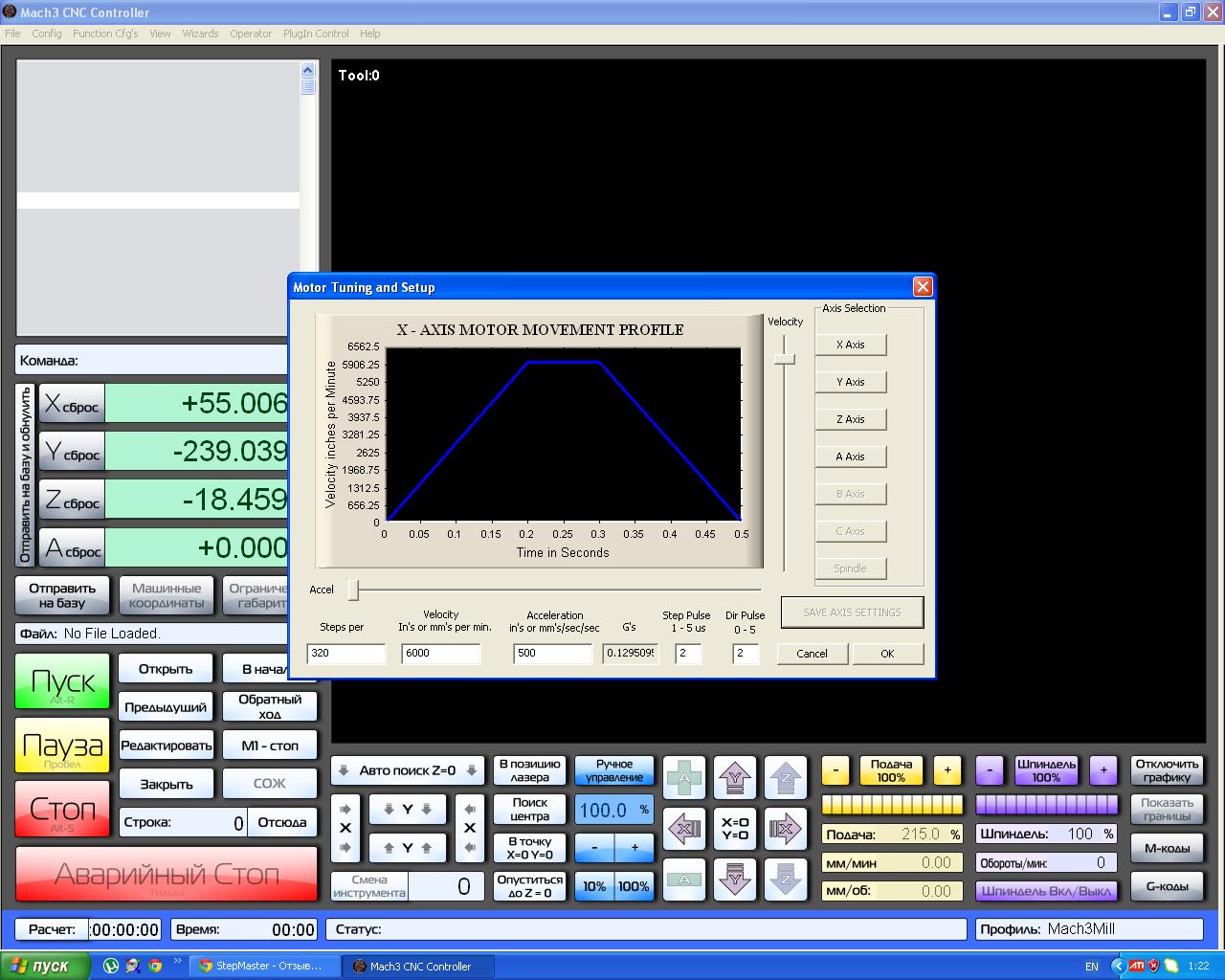Jog Z axis down with arrow icon
Screen dimensions: 1225x980
pyautogui.click(x=785, y=879)
